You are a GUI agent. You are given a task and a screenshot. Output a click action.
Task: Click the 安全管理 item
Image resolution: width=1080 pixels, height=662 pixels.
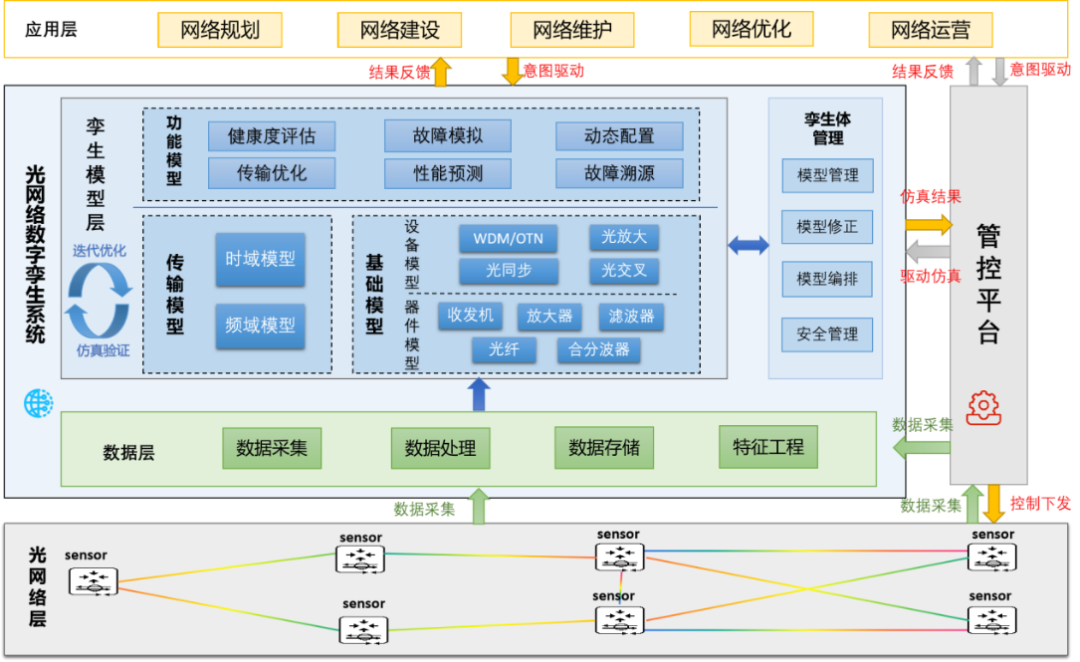(827, 334)
